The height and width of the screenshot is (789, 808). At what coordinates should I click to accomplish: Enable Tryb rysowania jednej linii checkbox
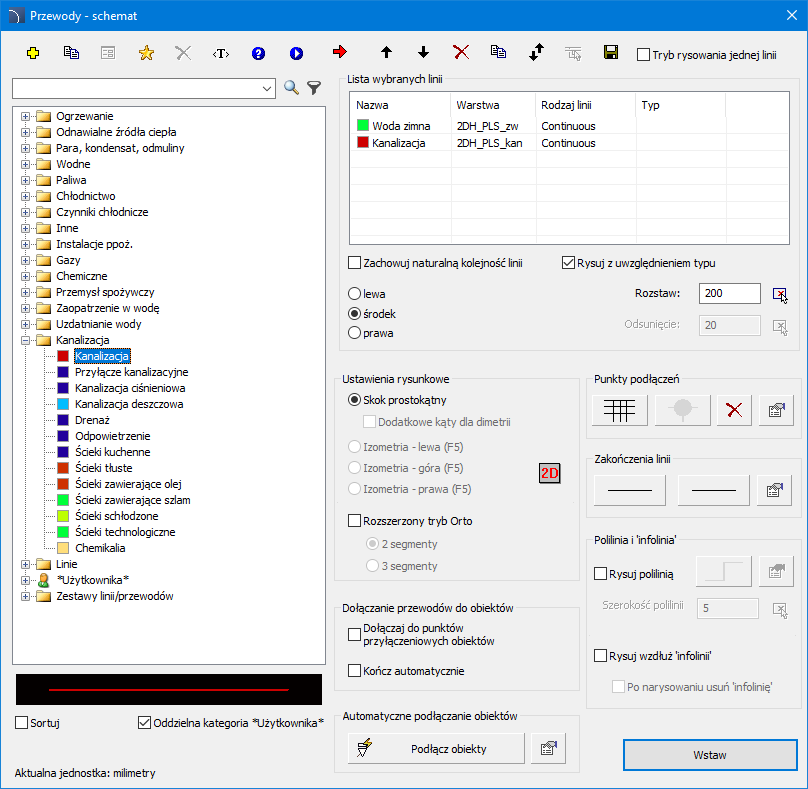pos(644,55)
